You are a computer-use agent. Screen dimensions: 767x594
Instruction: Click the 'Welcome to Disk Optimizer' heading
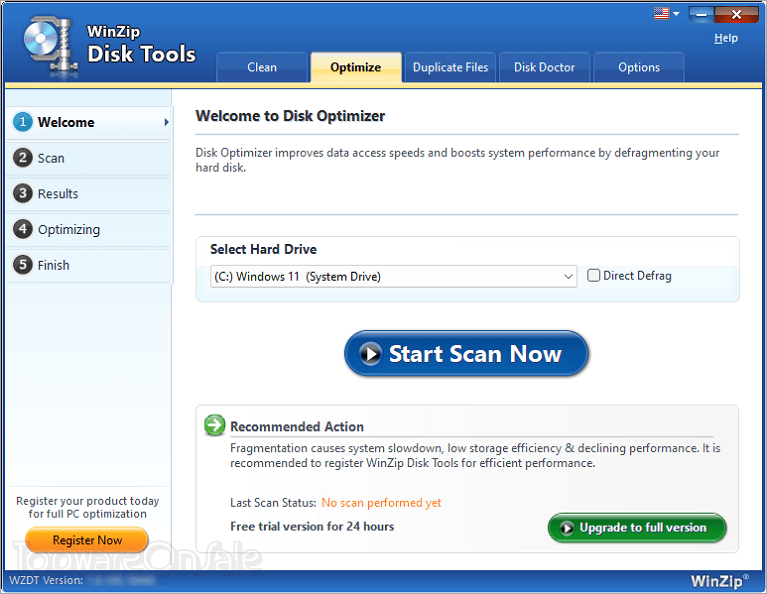[290, 116]
